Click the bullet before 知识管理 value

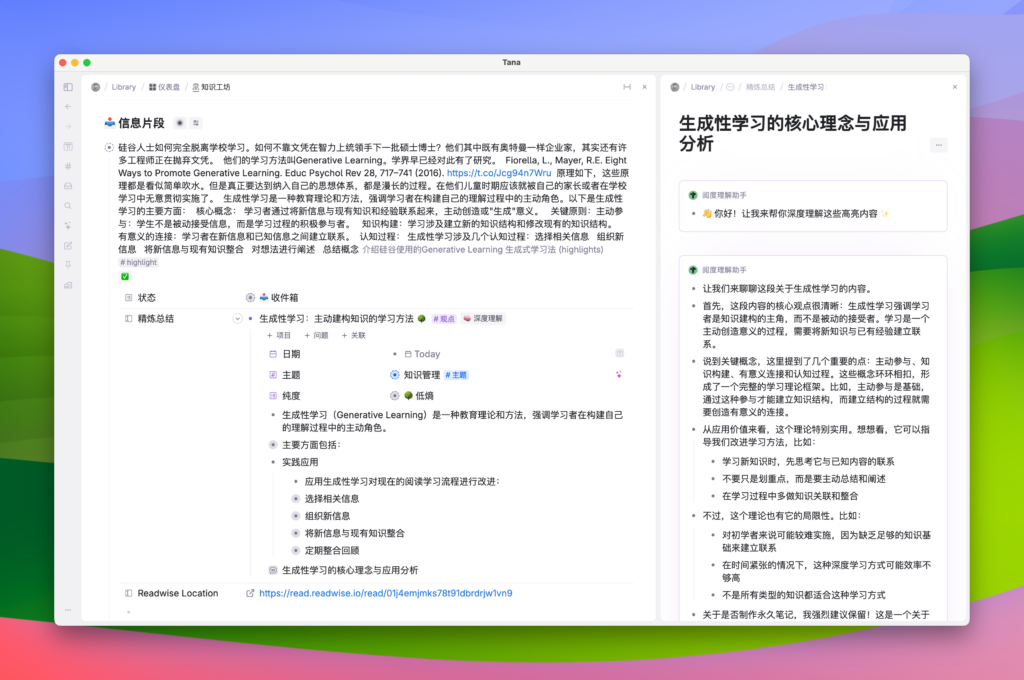pos(394,375)
